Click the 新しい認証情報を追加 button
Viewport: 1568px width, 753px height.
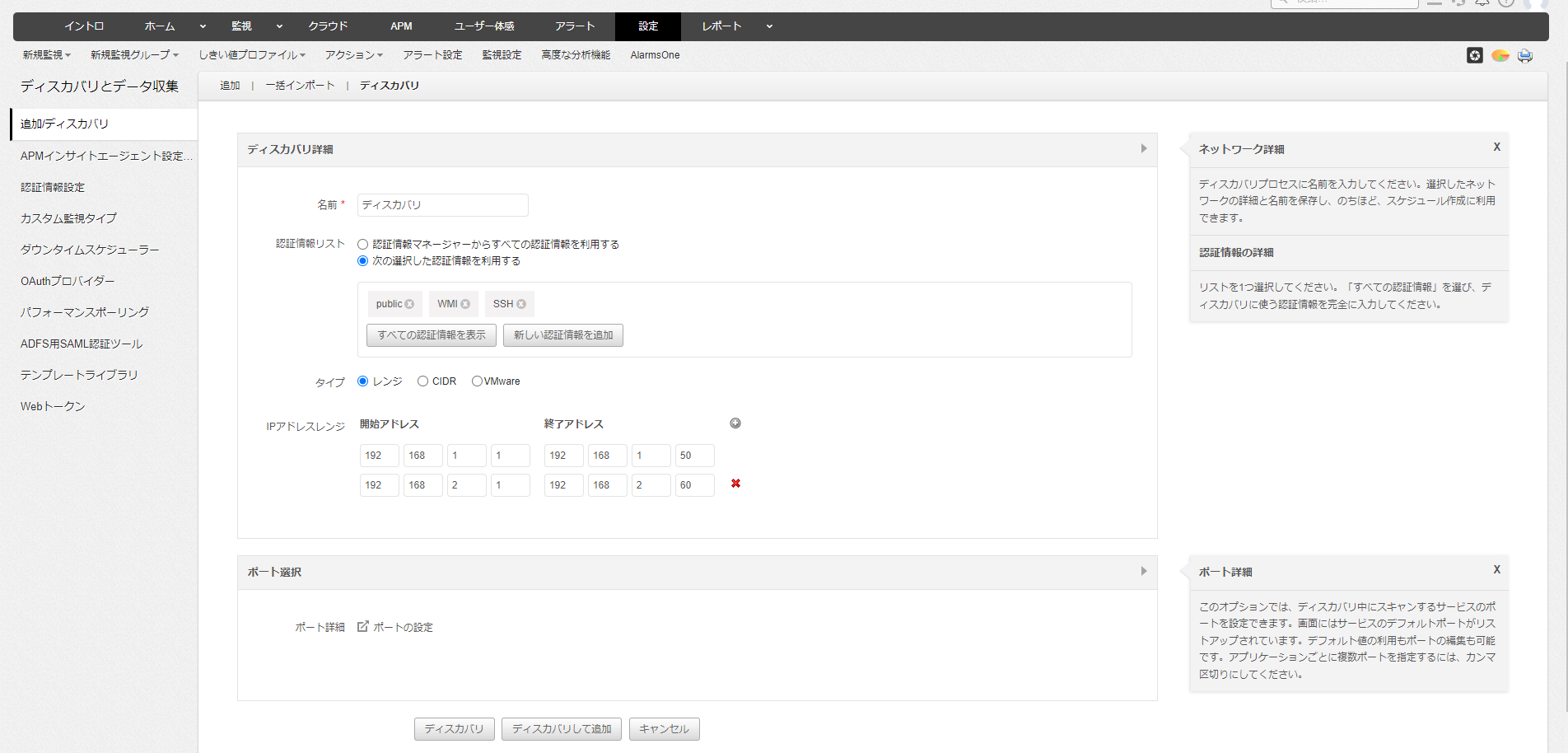(x=563, y=335)
